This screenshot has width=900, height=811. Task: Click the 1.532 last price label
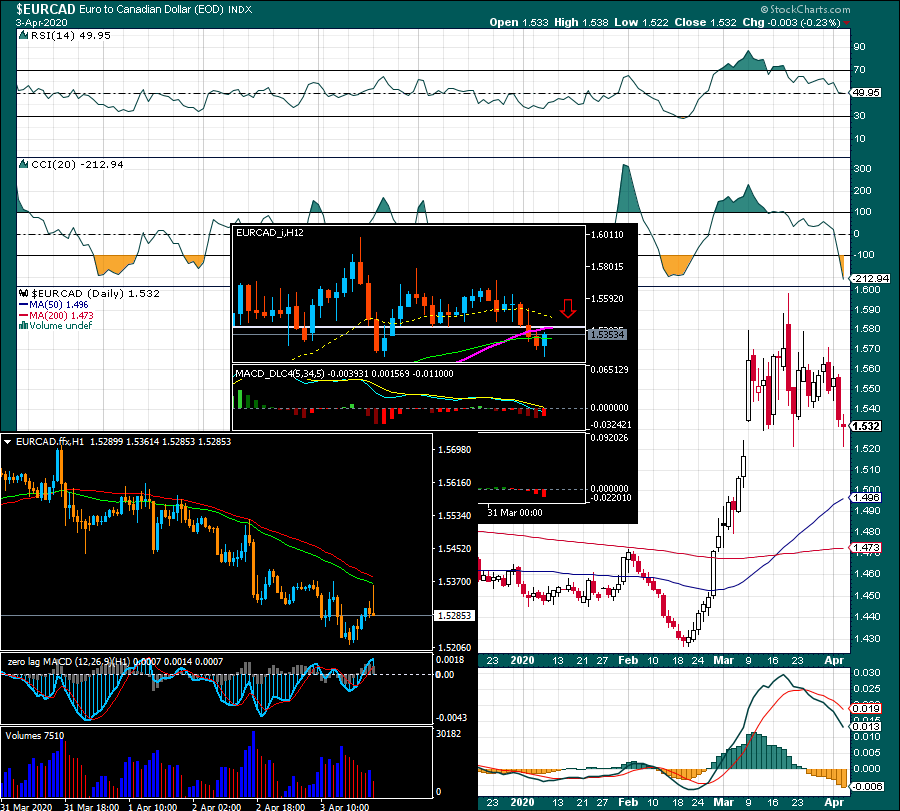866,426
